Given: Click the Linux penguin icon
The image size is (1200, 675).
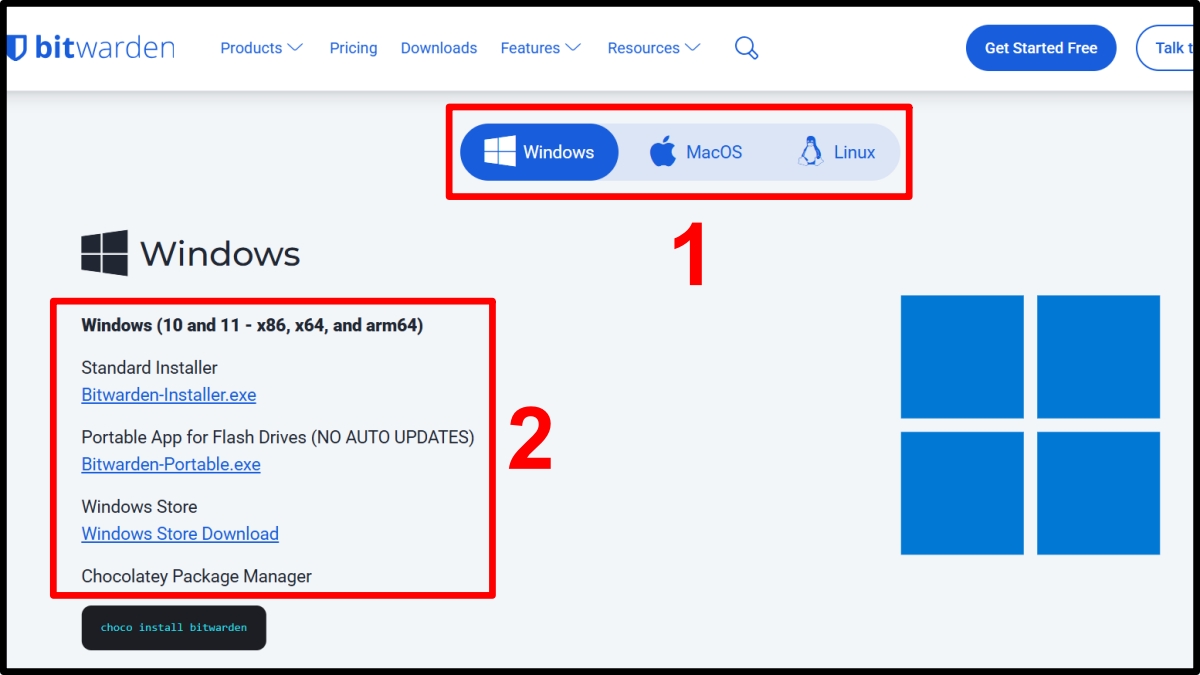Looking at the screenshot, I should point(810,152).
